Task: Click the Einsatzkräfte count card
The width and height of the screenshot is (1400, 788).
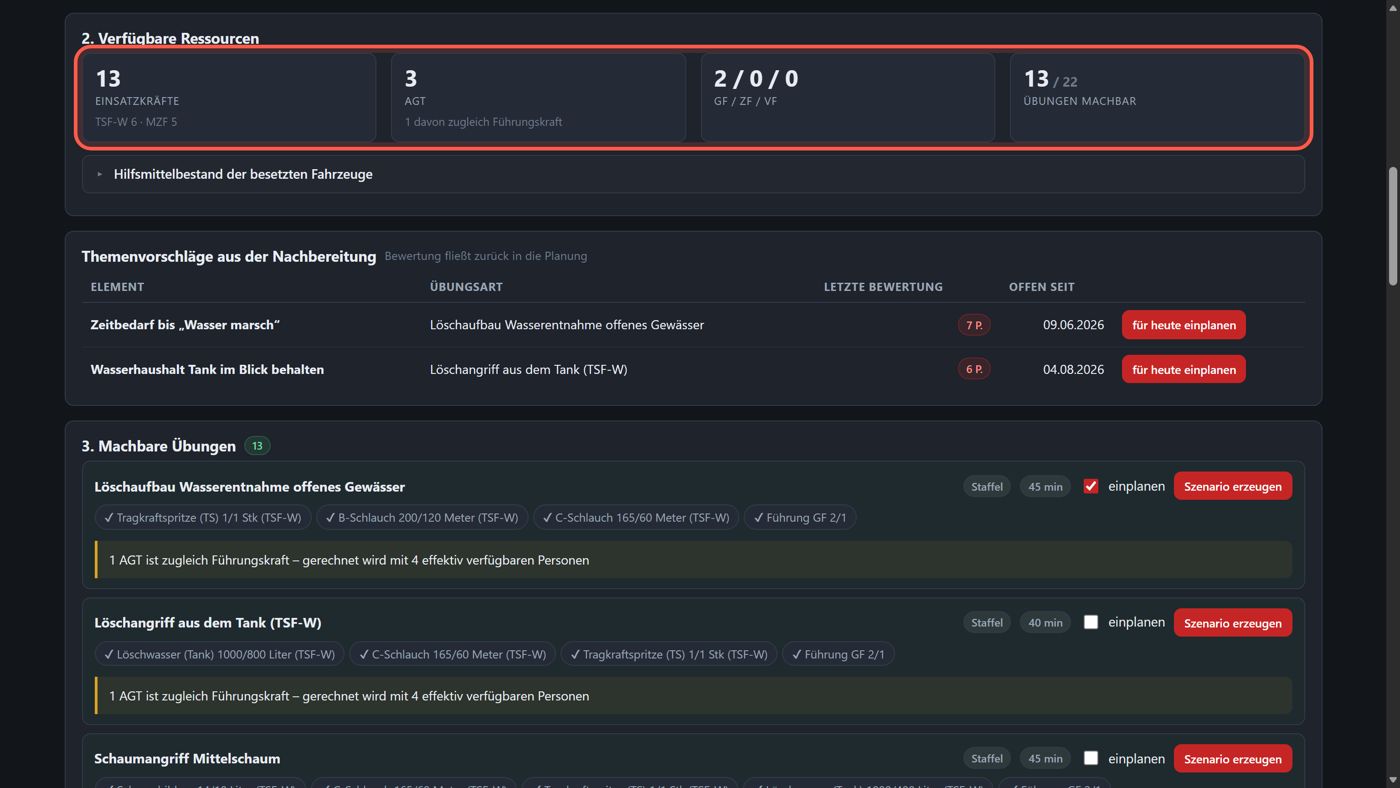Action: point(229,98)
